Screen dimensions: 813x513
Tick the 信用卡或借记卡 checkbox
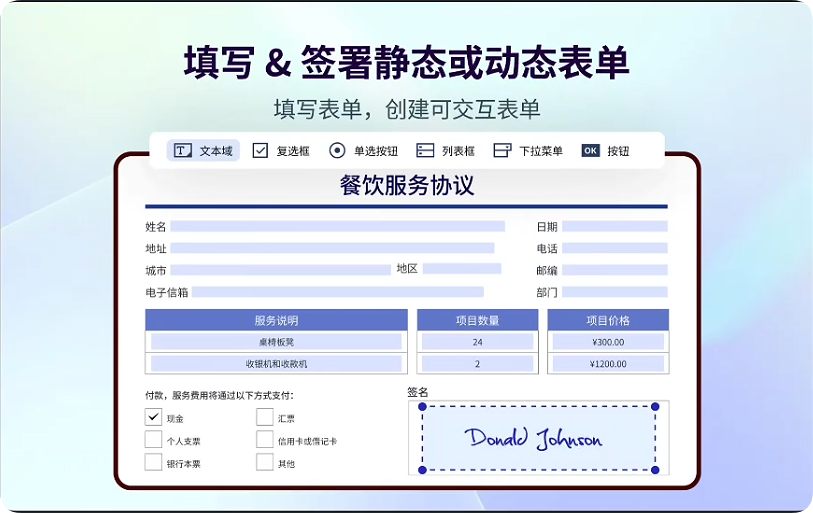(x=264, y=440)
